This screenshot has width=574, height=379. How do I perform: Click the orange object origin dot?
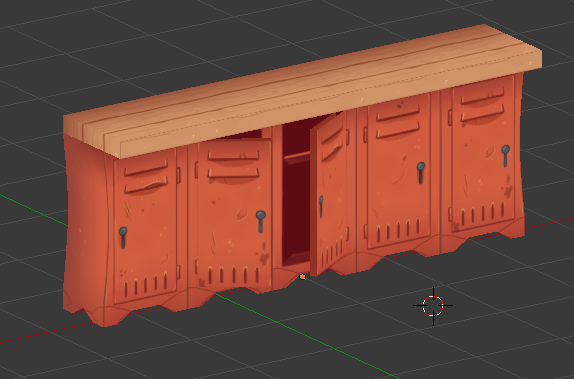point(302,277)
